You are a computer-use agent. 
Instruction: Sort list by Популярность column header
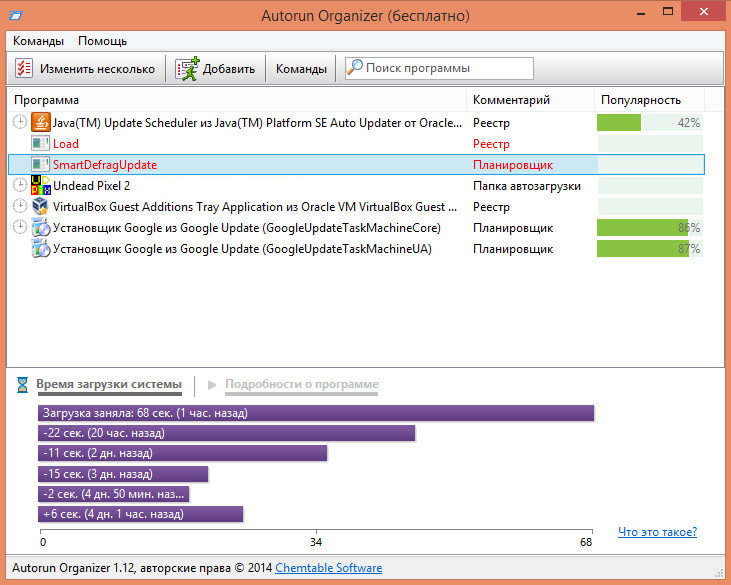click(x=641, y=100)
